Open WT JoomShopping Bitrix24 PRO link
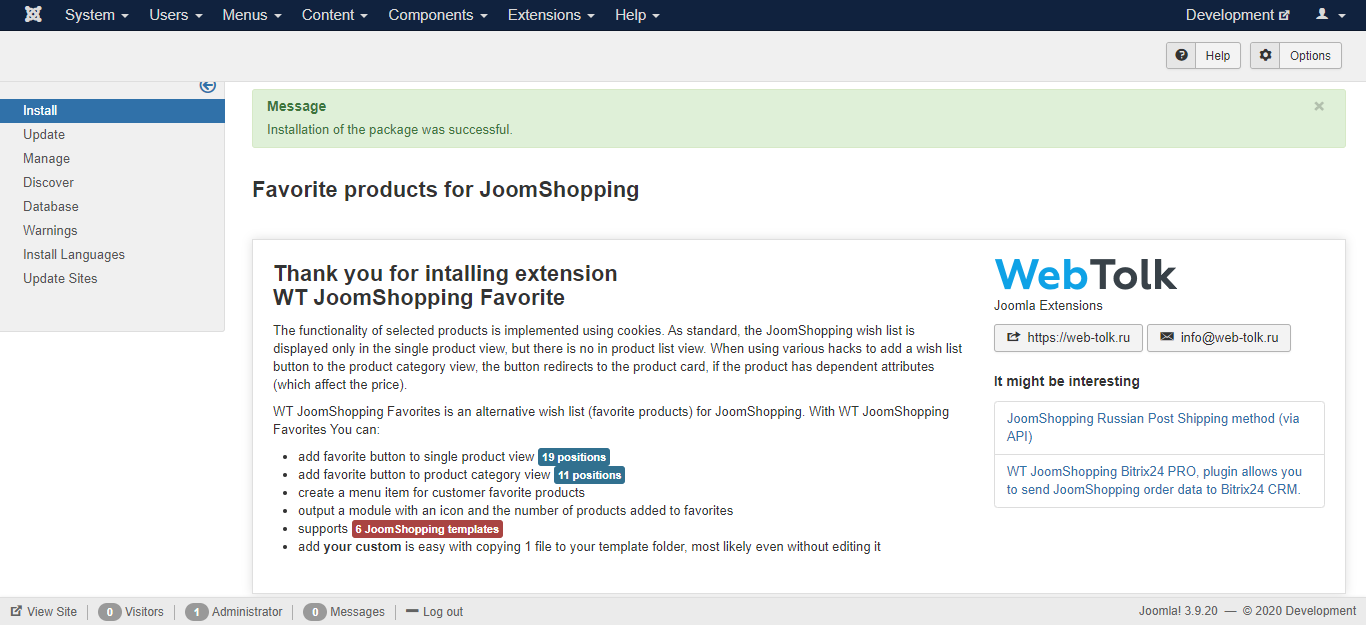Viewport: 1366px width, 625px height. coord(1154,480)
